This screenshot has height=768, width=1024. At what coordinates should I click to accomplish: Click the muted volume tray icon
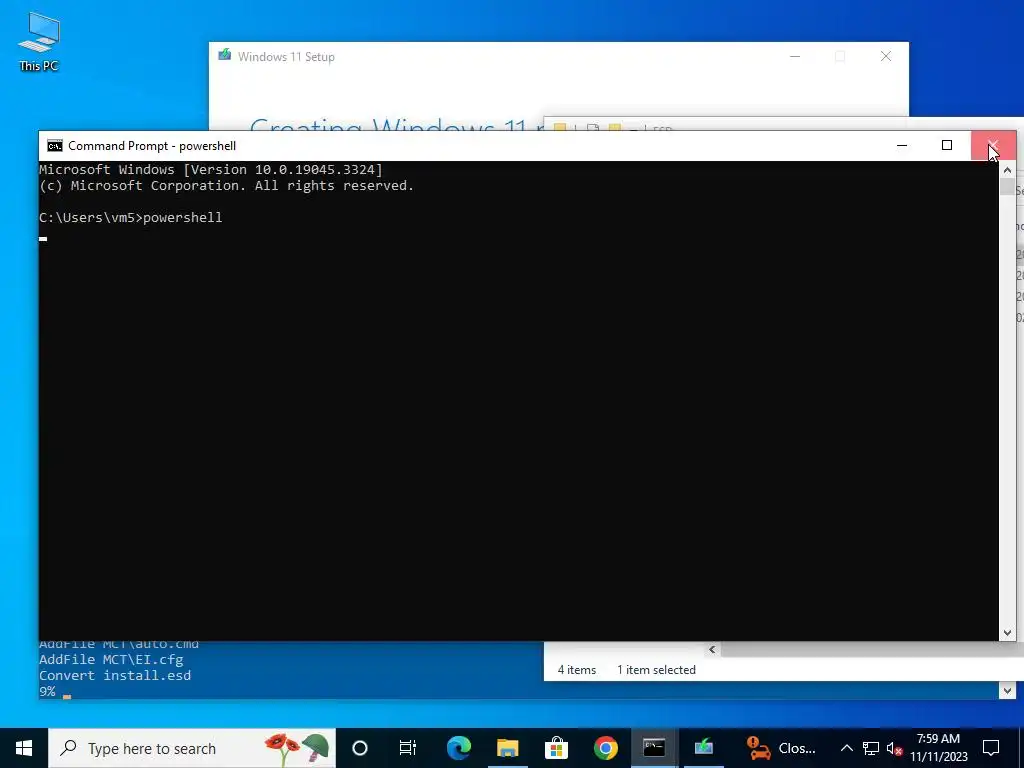[x=894, y=748]
